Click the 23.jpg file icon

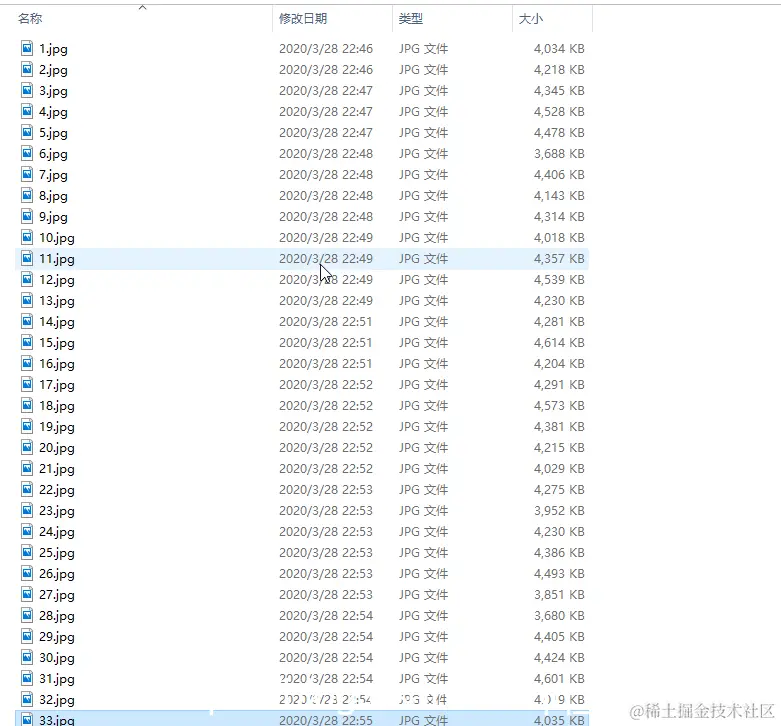27,510
